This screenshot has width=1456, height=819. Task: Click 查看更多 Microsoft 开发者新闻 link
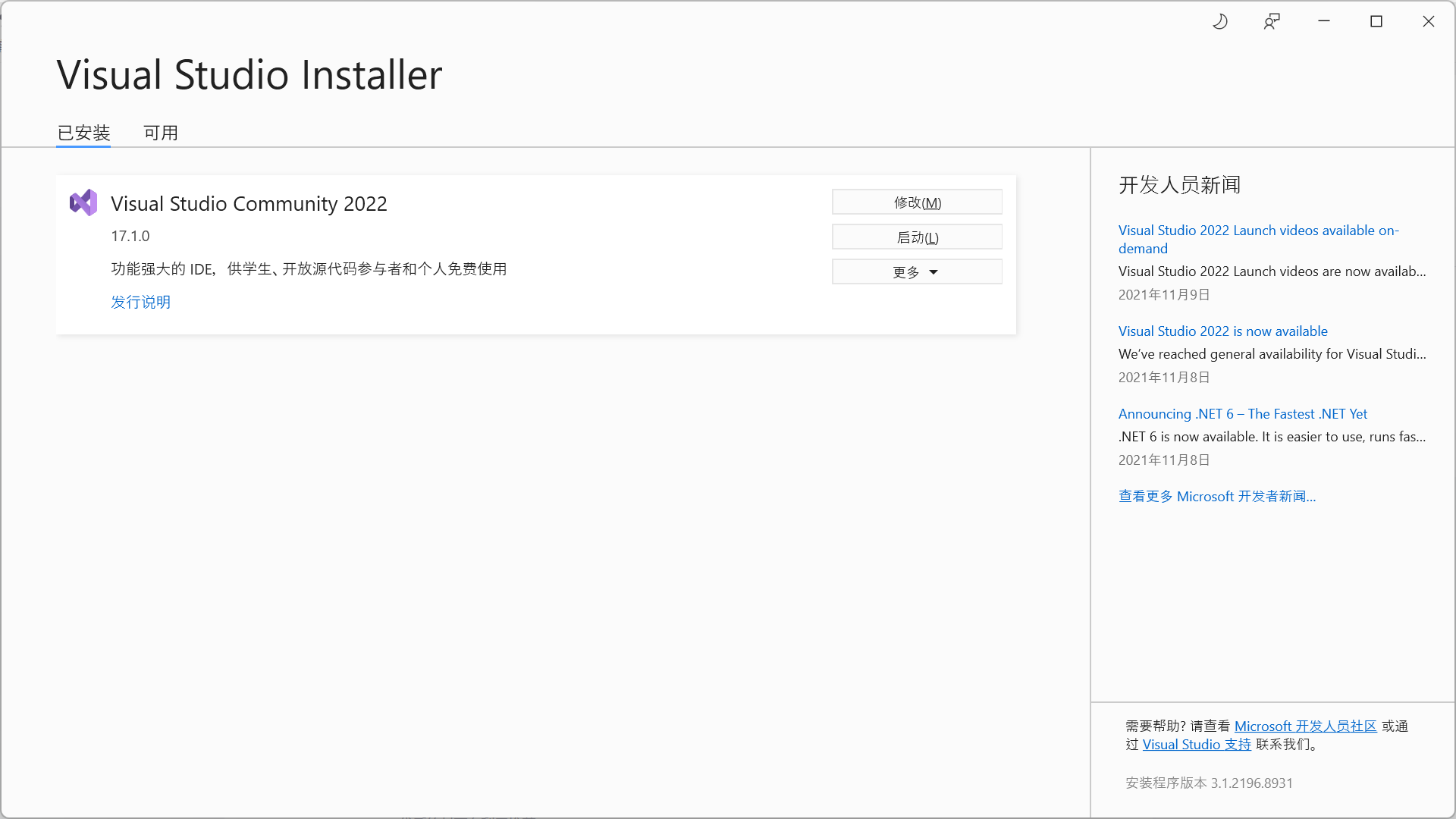point(1216,496)
